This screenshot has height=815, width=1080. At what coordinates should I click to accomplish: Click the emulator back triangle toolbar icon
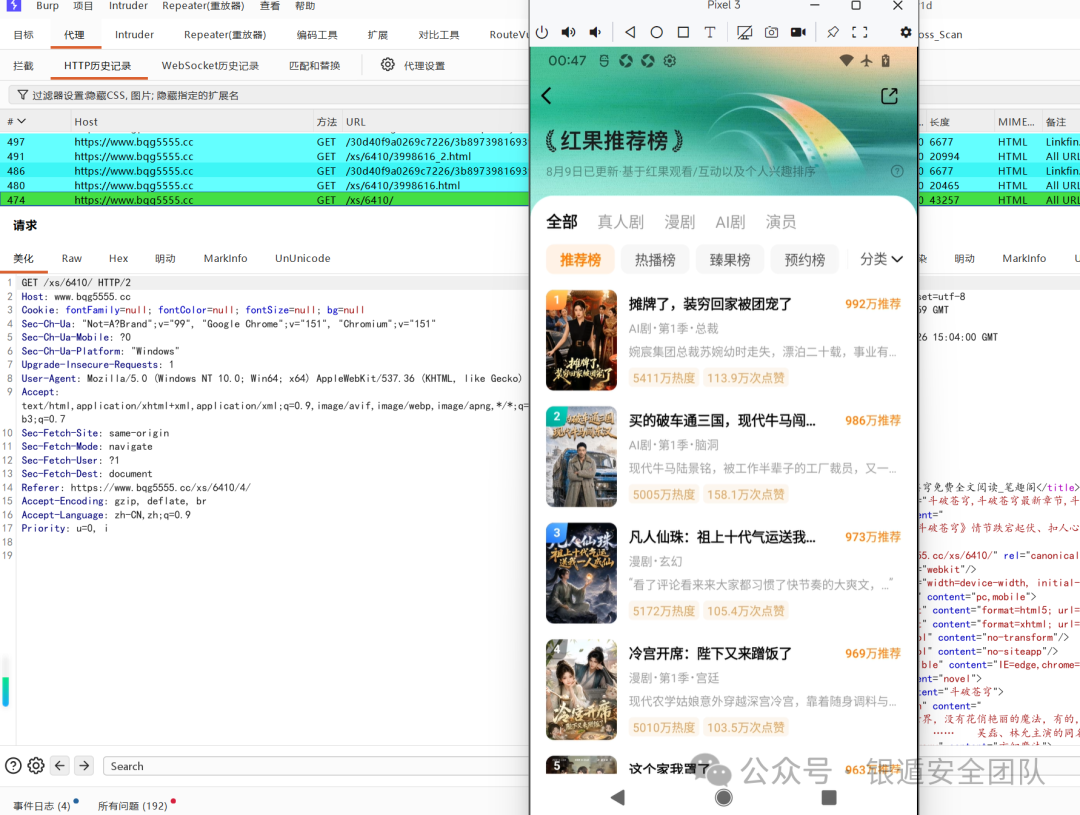[630, 32]
